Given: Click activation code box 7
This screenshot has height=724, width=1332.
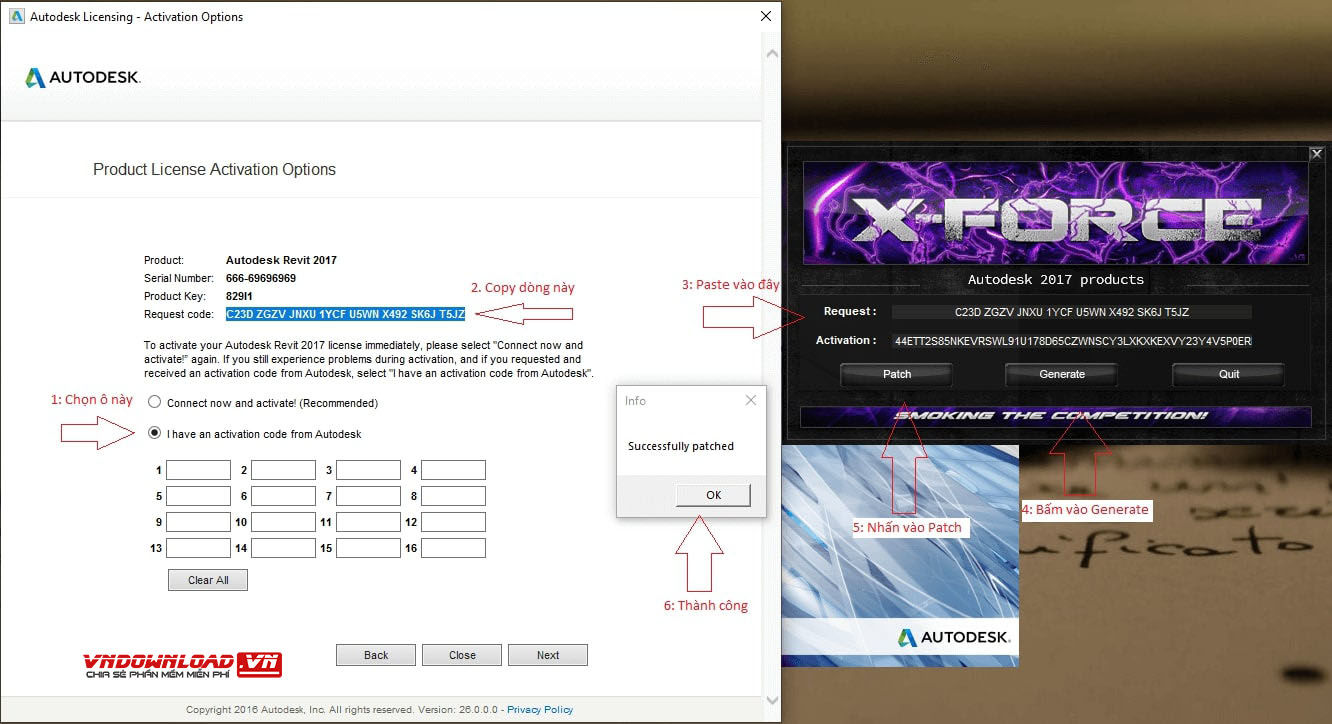Looking at the screenshot, I should [x=368, y=496].
